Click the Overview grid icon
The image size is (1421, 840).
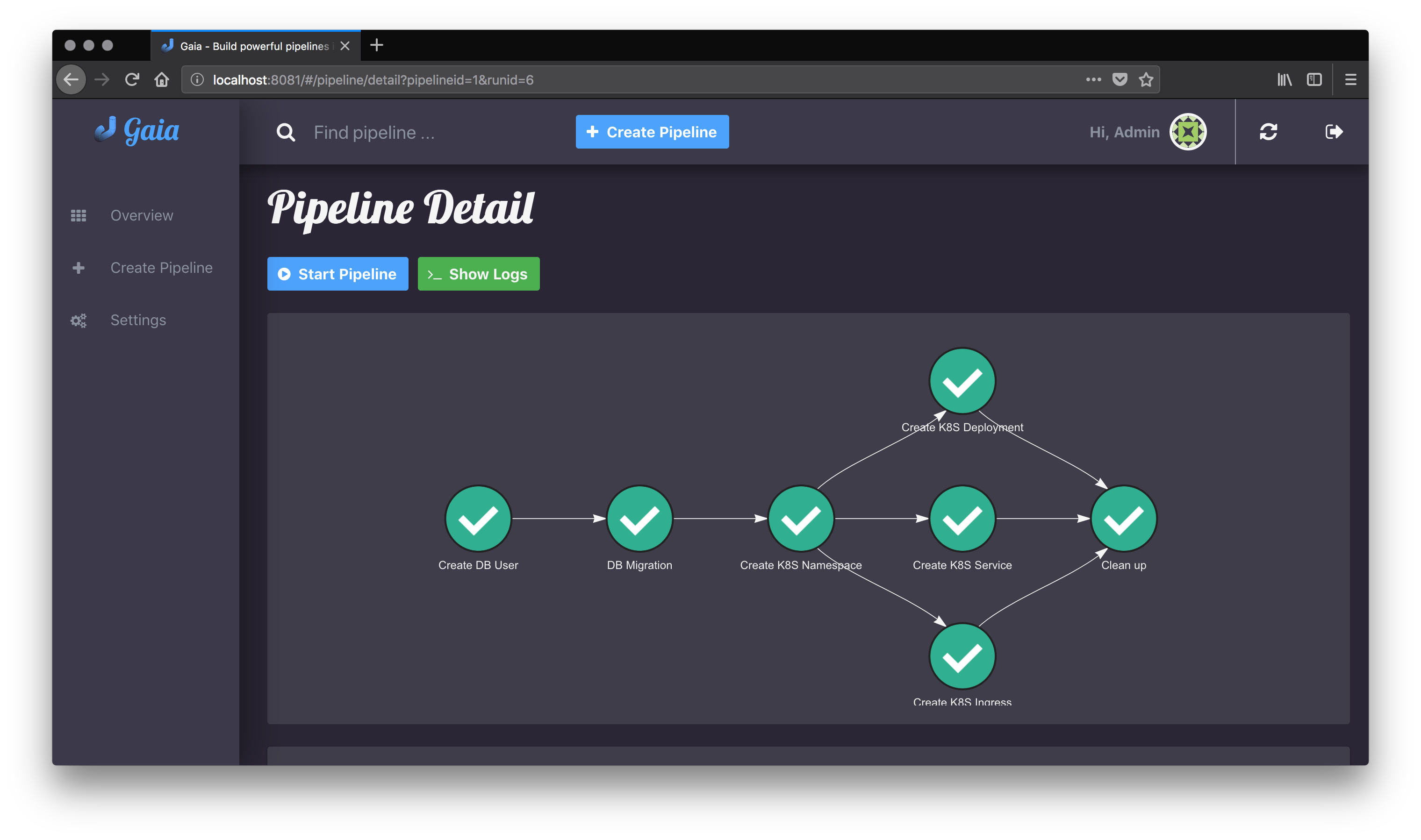pos(78,216)
